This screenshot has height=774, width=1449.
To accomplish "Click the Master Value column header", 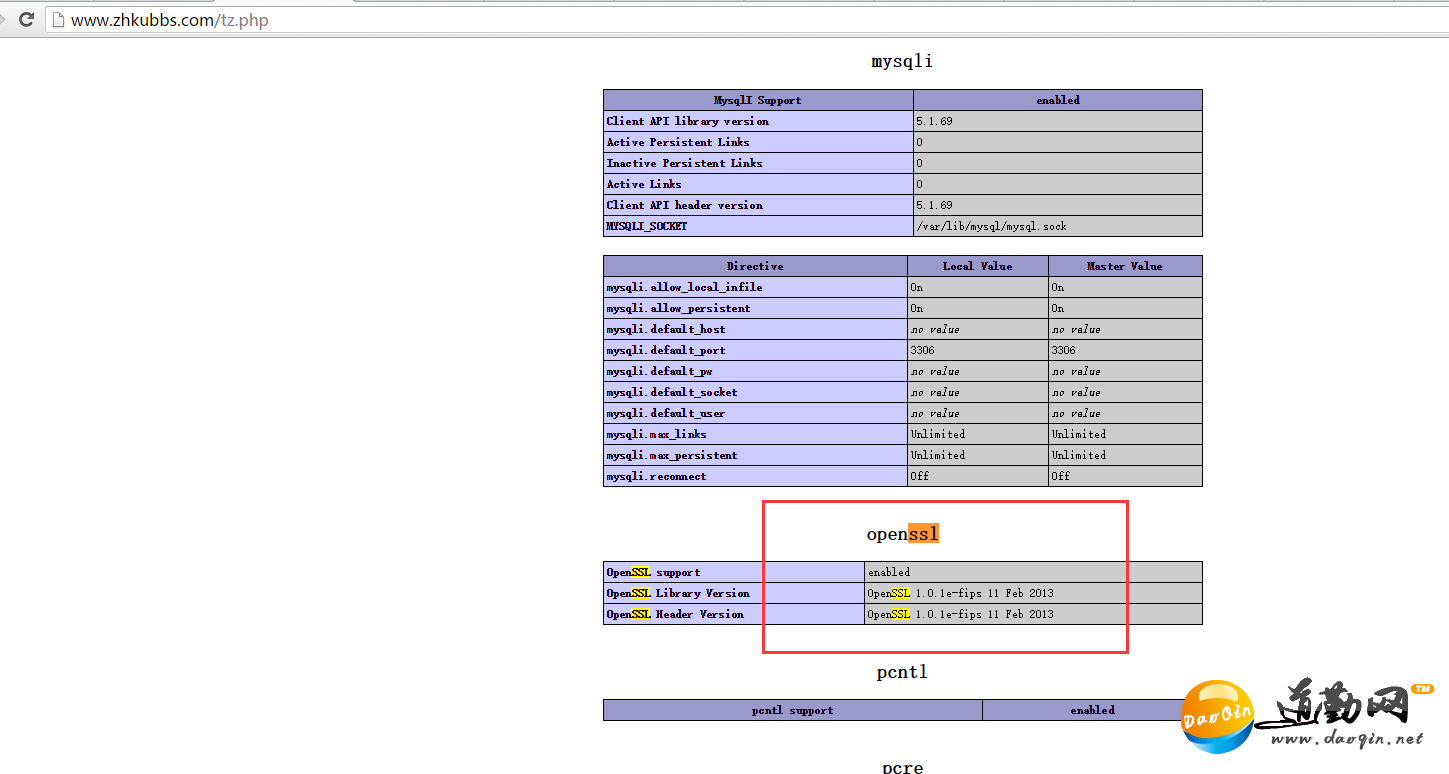I will point(1125,266).
